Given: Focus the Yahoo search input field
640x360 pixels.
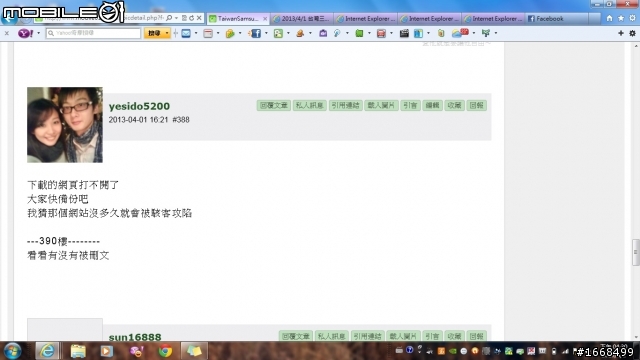Looking at the screenshot, I should coord(93,33).
